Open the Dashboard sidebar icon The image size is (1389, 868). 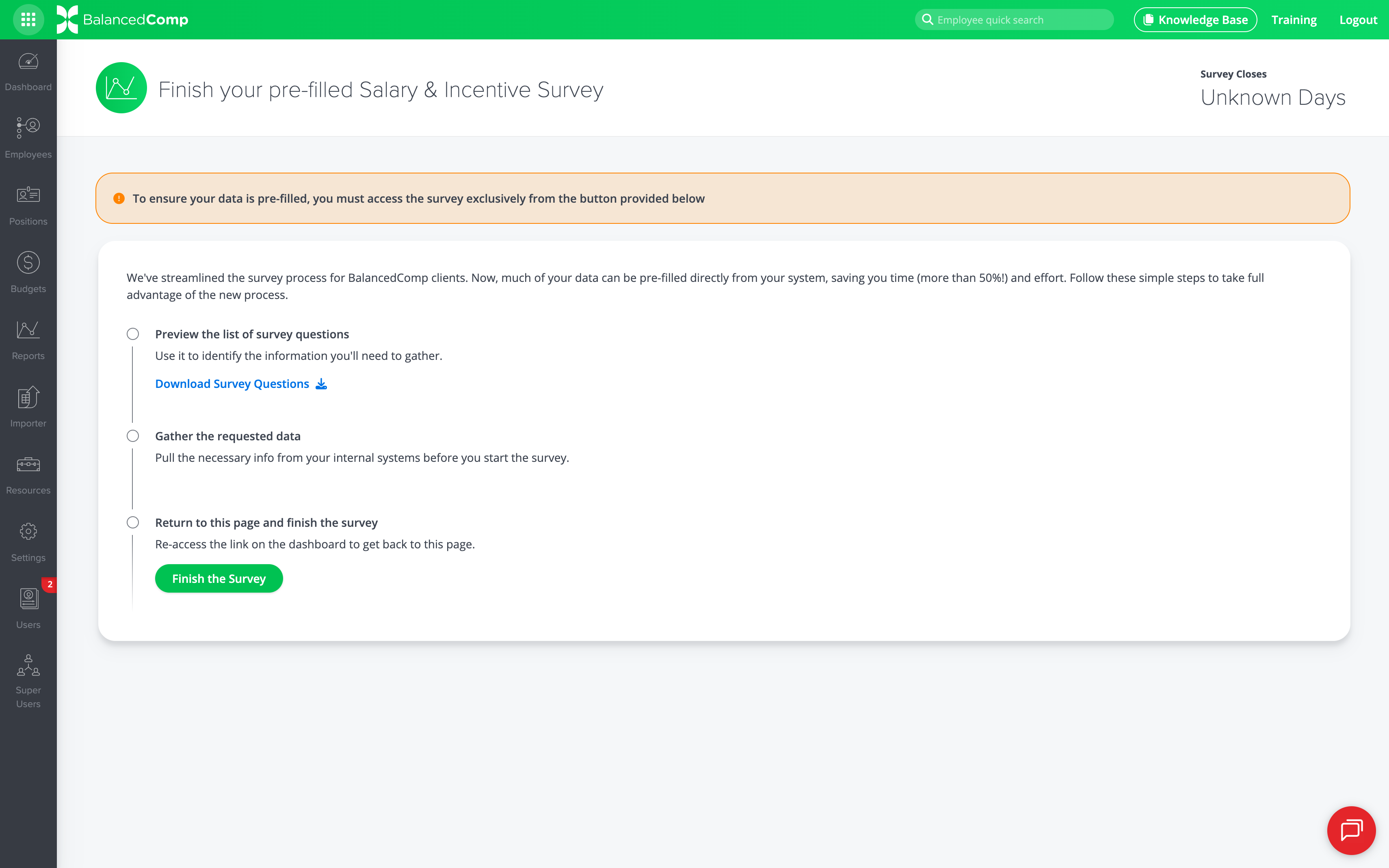point(28,71)
